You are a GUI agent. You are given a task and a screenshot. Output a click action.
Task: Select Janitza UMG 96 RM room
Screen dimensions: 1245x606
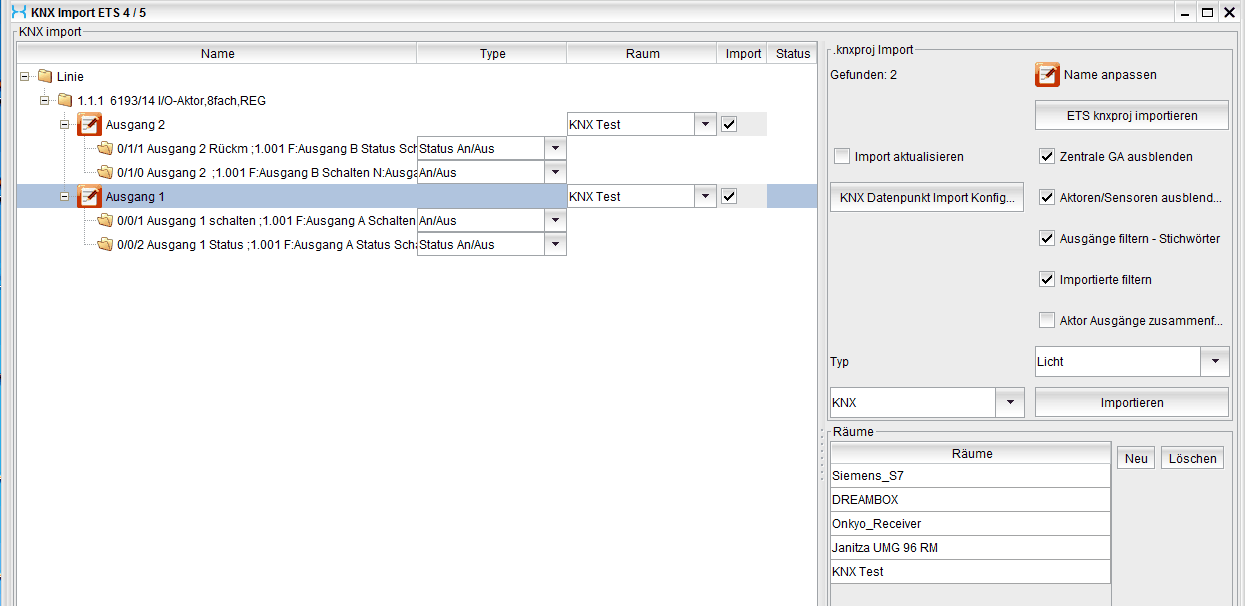point(971,547)
